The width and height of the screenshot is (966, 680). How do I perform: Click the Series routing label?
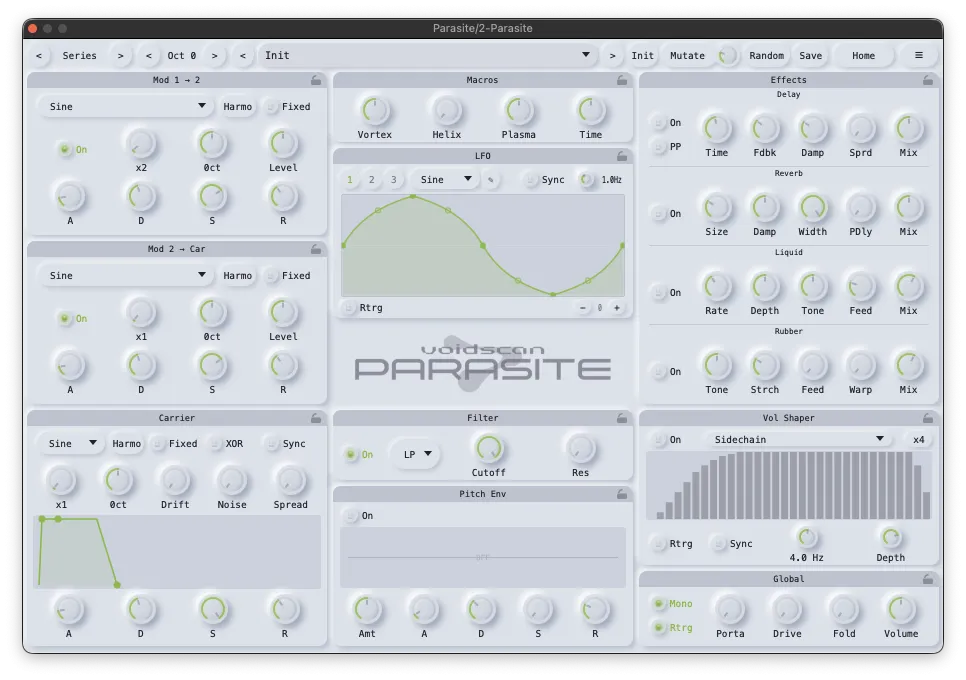tap(79, 55)
